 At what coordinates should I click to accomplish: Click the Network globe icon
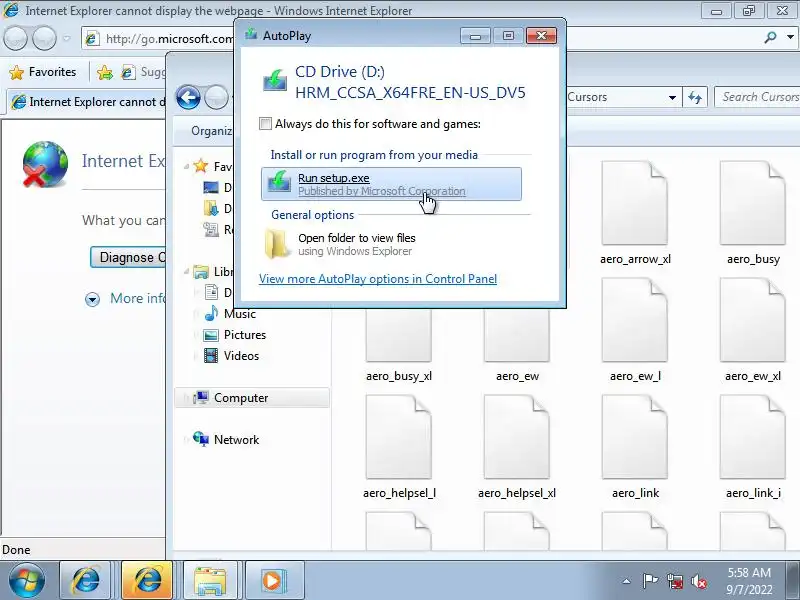(x=201, y=439)
